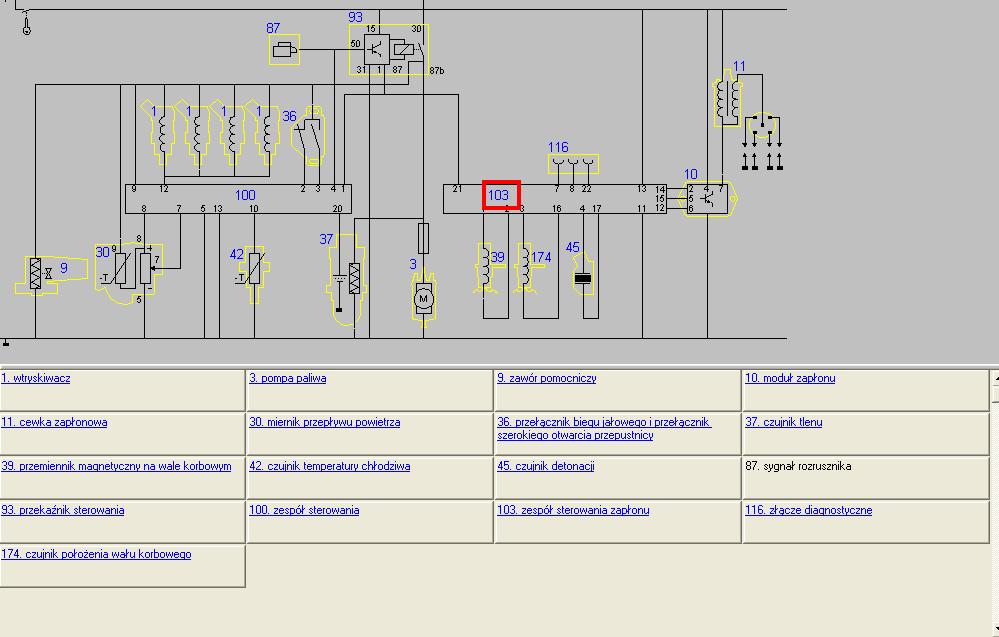Click the highlighted 103 unit label
This screenshot has width=999, height=637.
pos(500,195)
